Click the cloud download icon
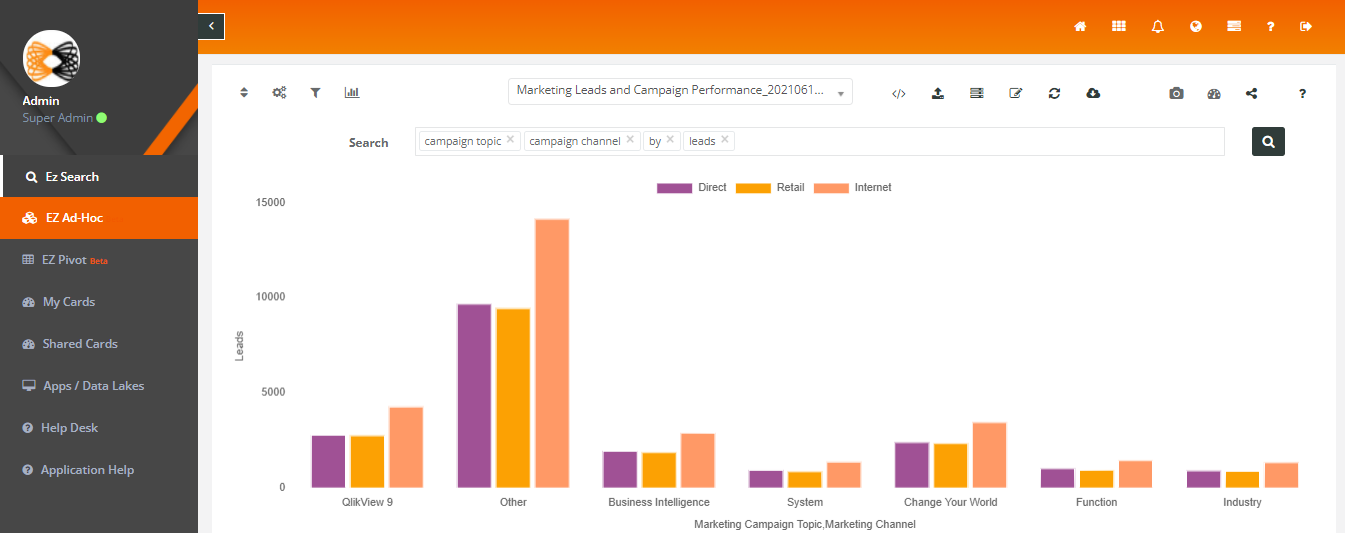 coord(1093,93)
